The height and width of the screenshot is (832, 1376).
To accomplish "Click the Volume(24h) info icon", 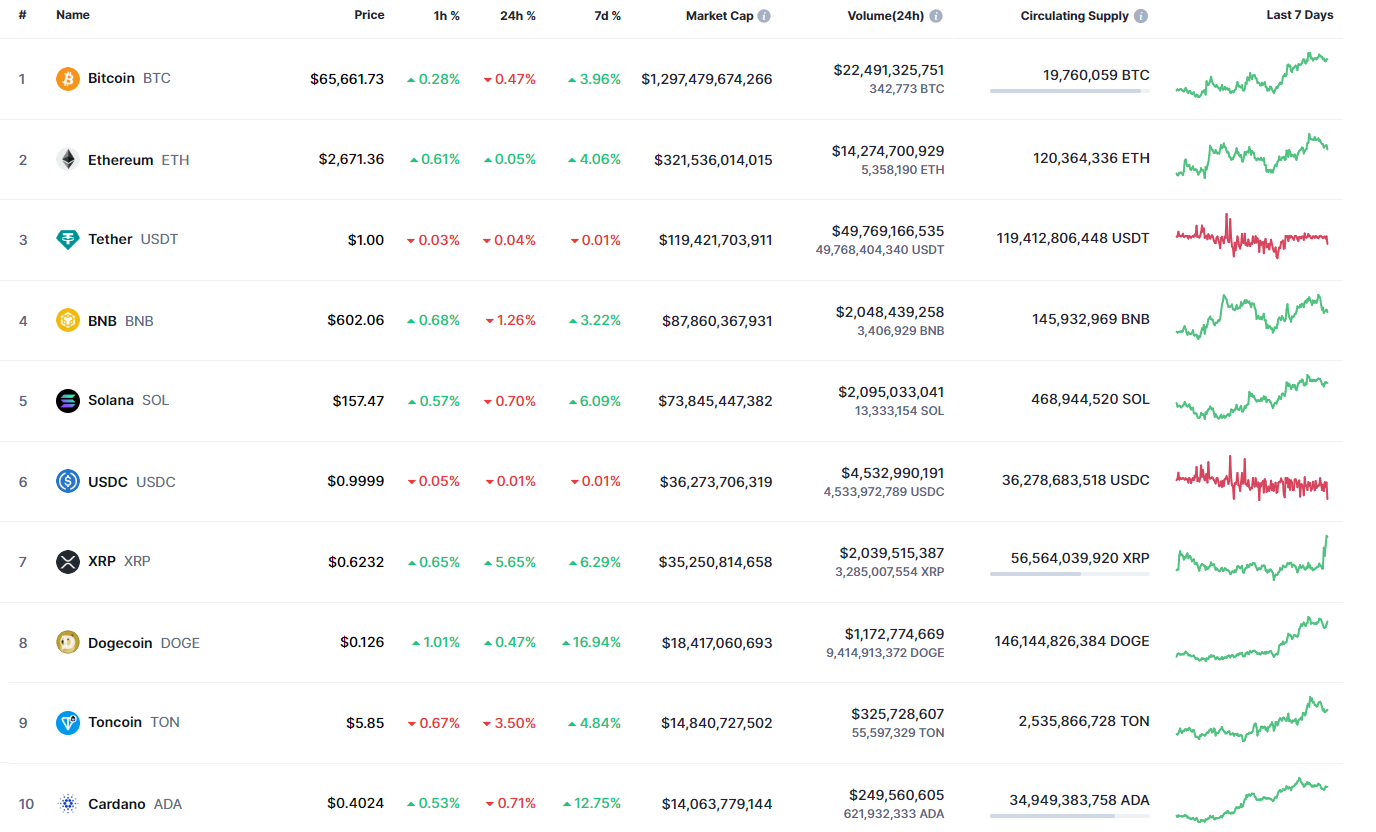I will pyautogui.click(x=936, y=16).
